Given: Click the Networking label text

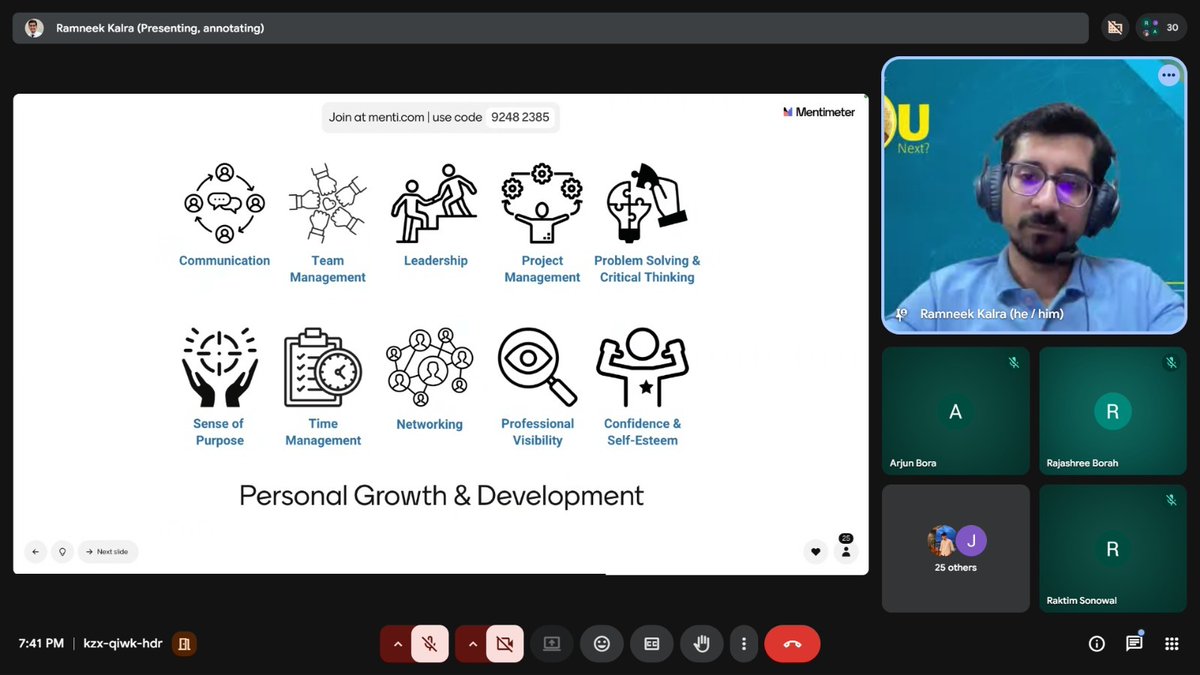Looking at the screenshot, I should (x=430, y=425).
